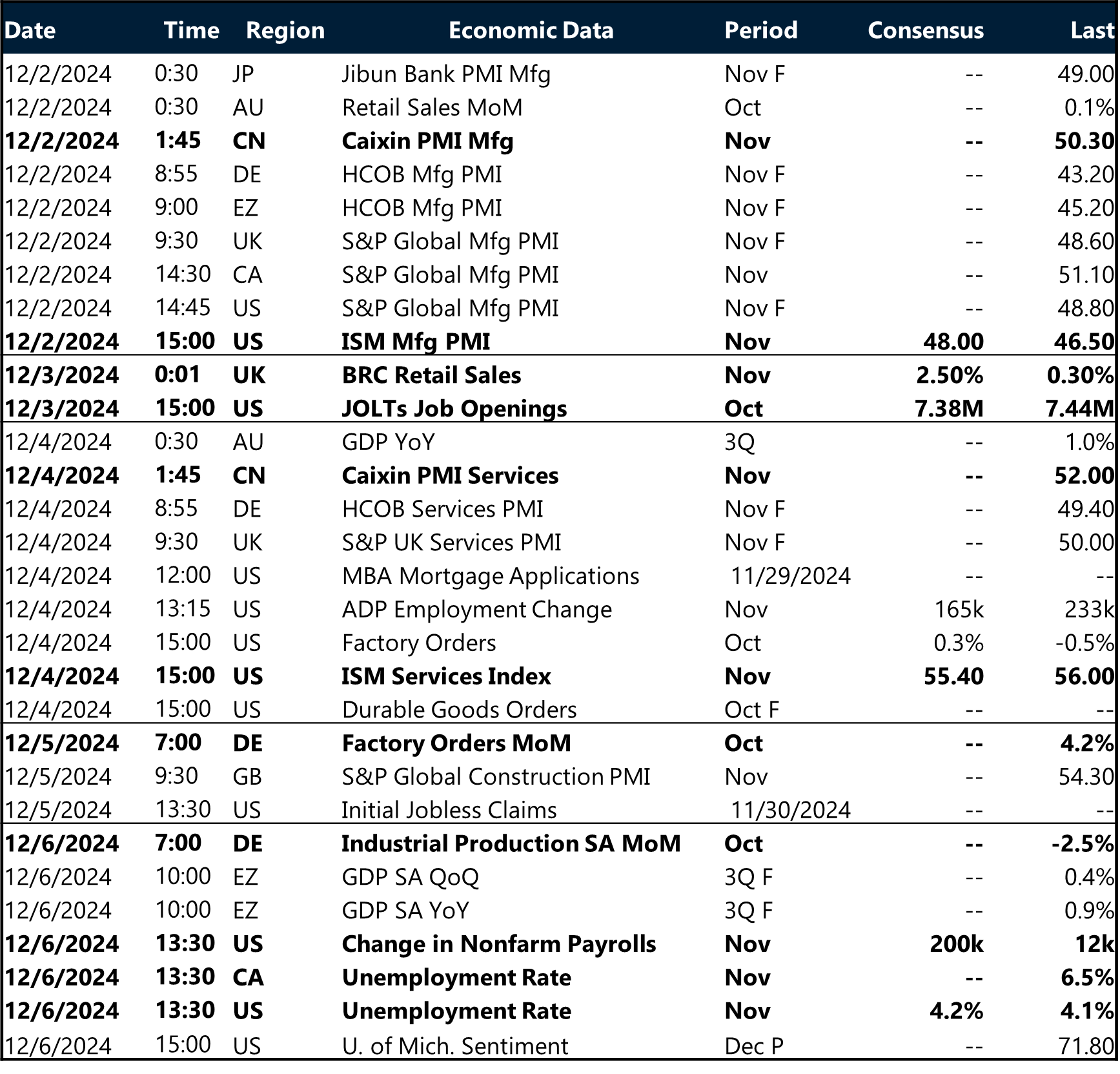Click the 11/30/2024 period cell
Screen dimensions: 1120x1074
click(791, 811)
